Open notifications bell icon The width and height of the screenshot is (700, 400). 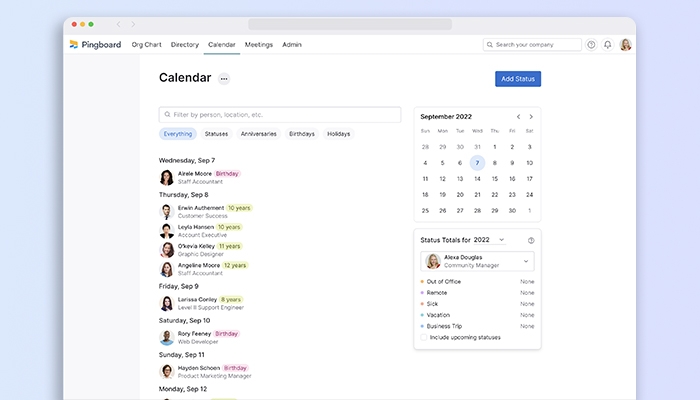[608, 45]
